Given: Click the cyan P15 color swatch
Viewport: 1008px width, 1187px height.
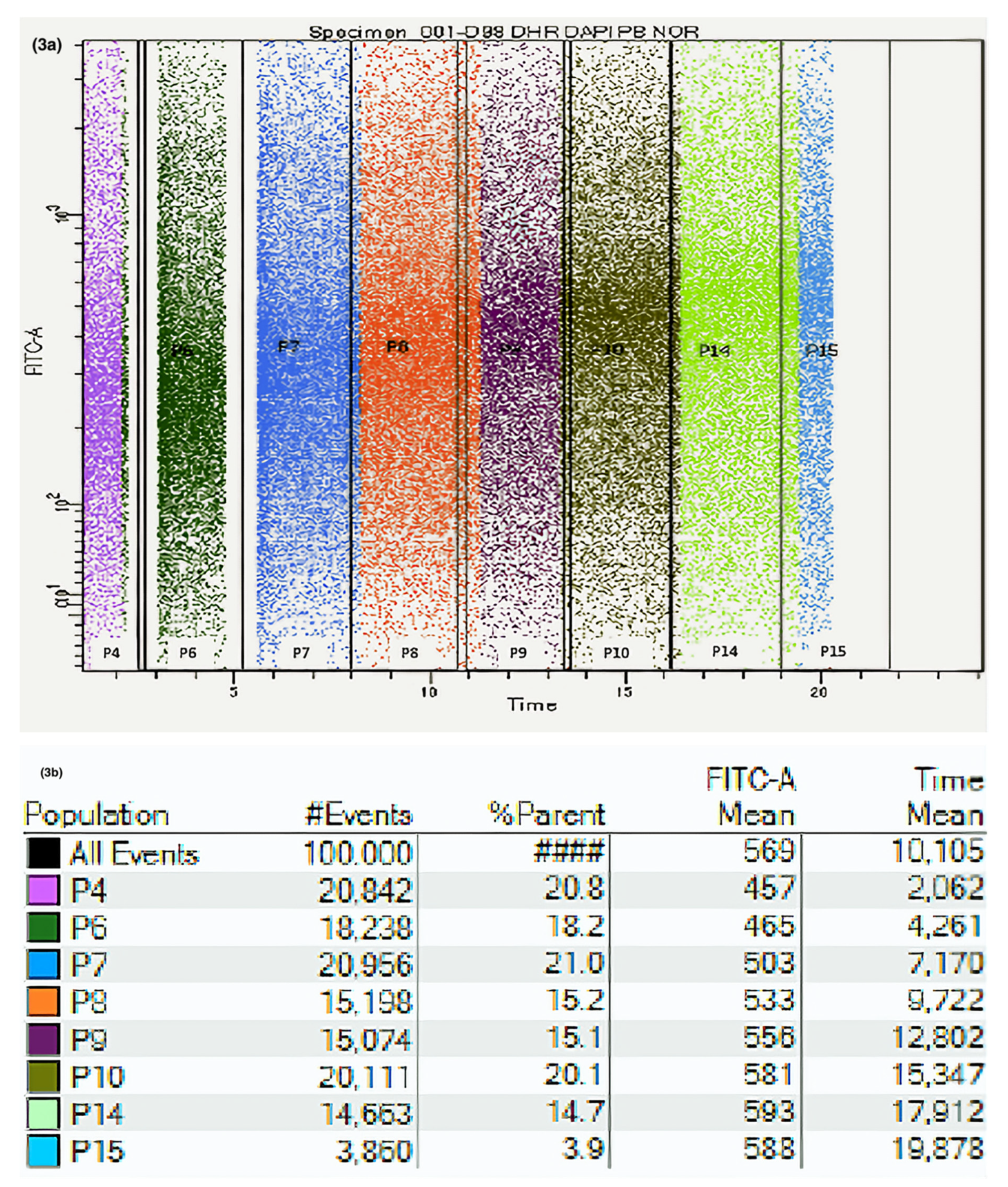Looking at the screenshot, I should [43, 1150].
